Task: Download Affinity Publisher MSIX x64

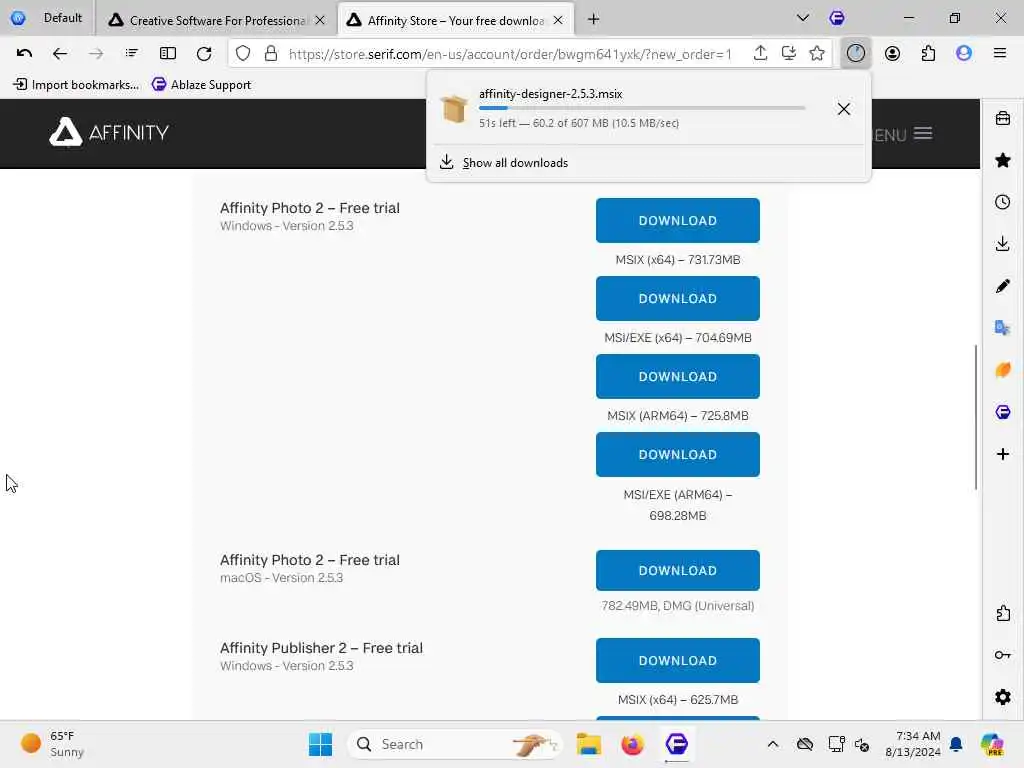Action: pos(677,660)
